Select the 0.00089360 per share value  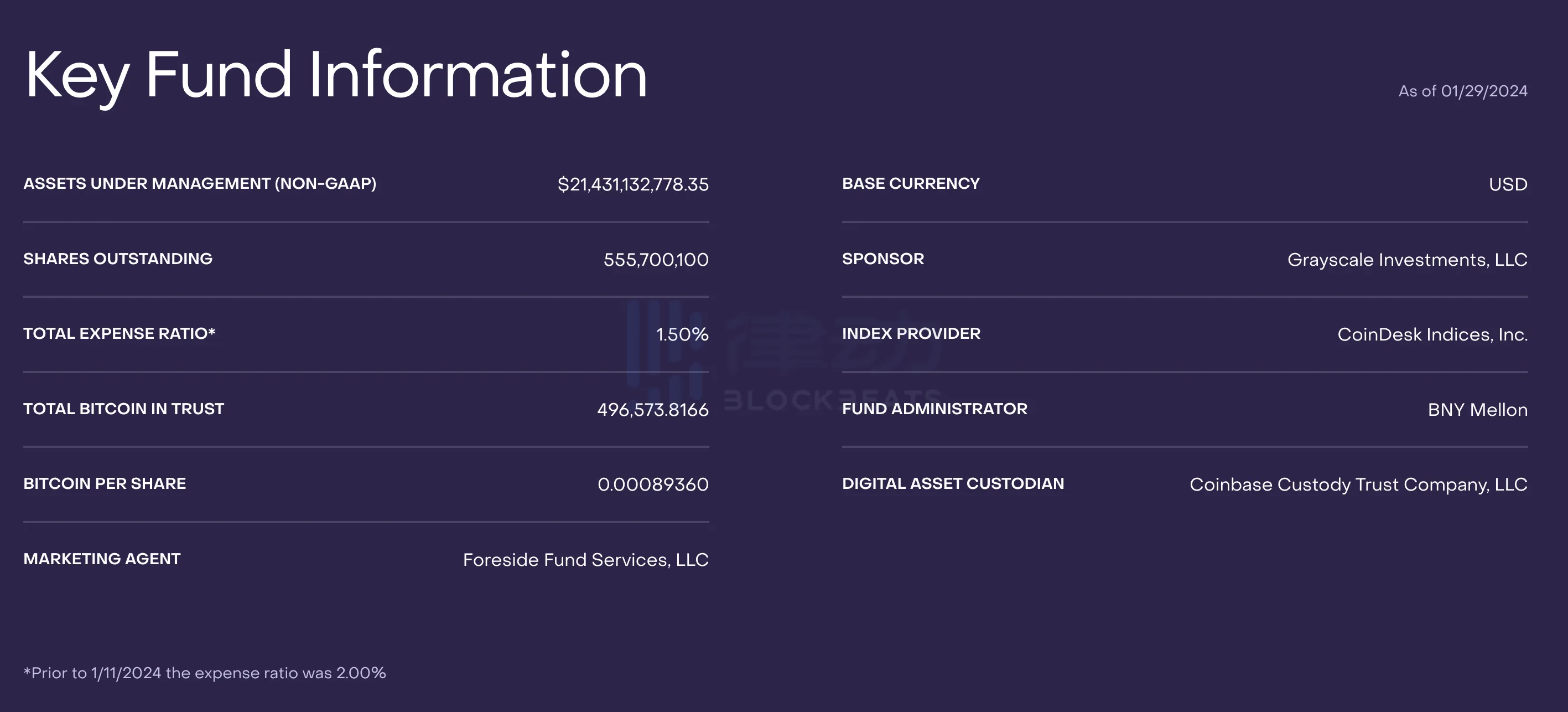[x=652, y=484]
